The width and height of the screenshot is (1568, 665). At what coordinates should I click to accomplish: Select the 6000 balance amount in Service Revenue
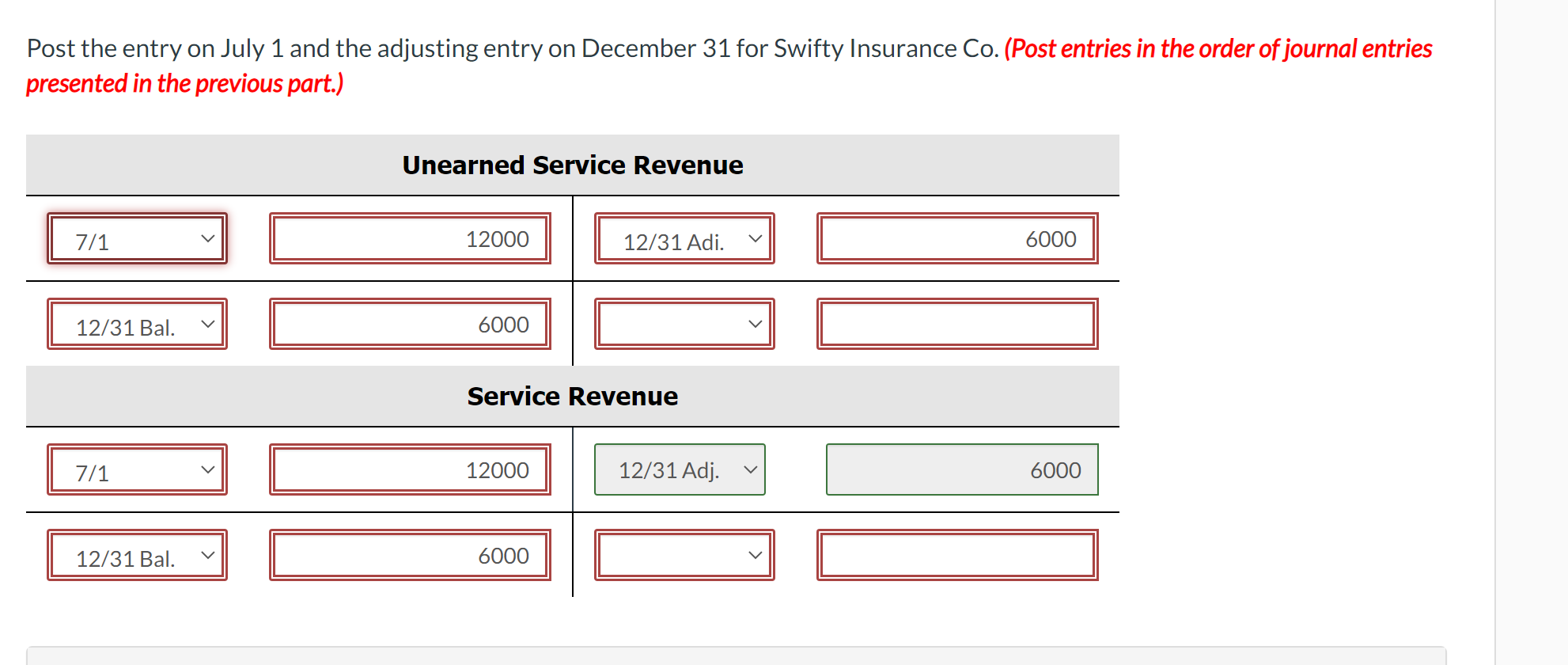[409, 555]
